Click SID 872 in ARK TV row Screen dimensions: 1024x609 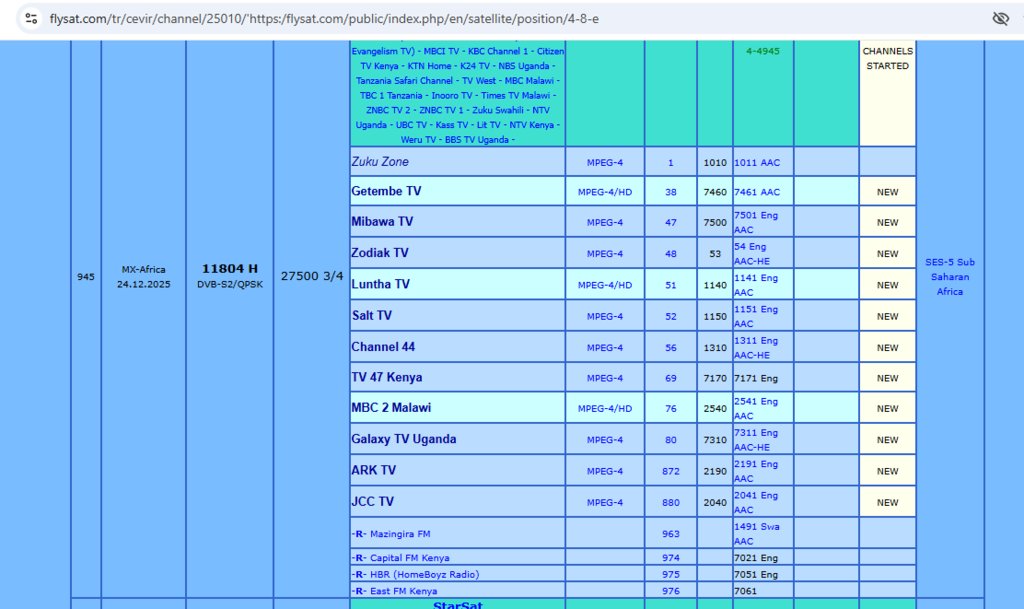(671, 471)
